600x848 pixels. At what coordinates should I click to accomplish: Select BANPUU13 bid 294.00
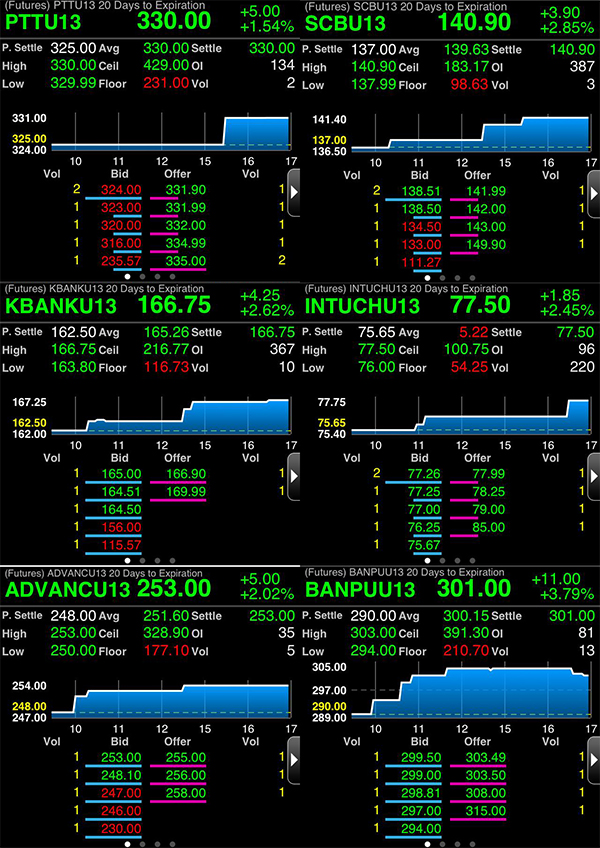(420, 828)
